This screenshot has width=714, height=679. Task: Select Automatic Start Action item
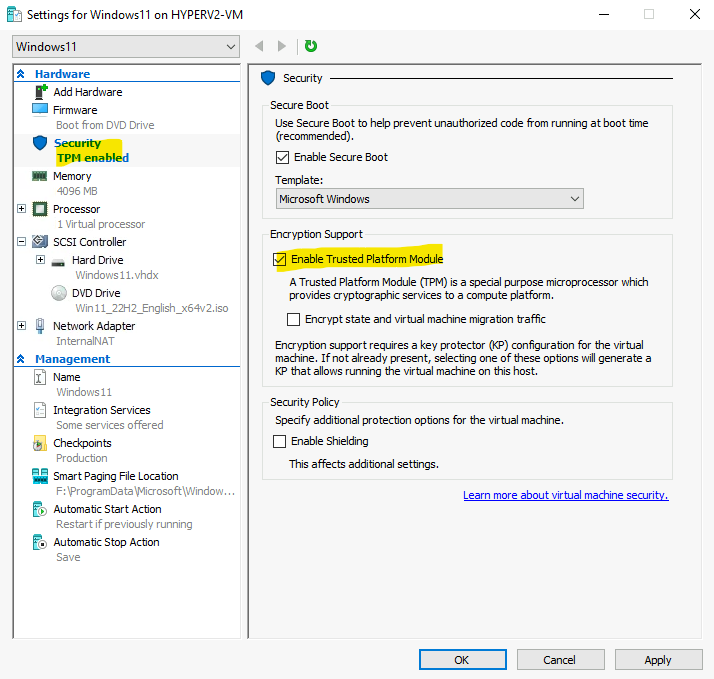click(107, 509)
